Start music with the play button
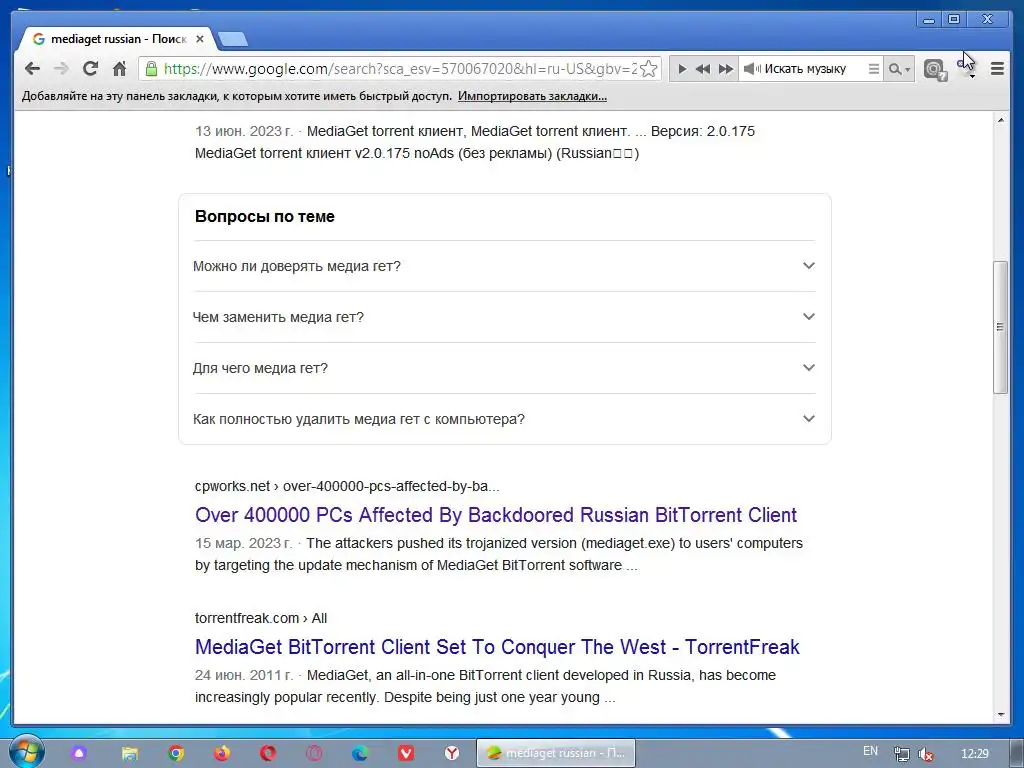The image size is (1024, 768). point(682,69)
